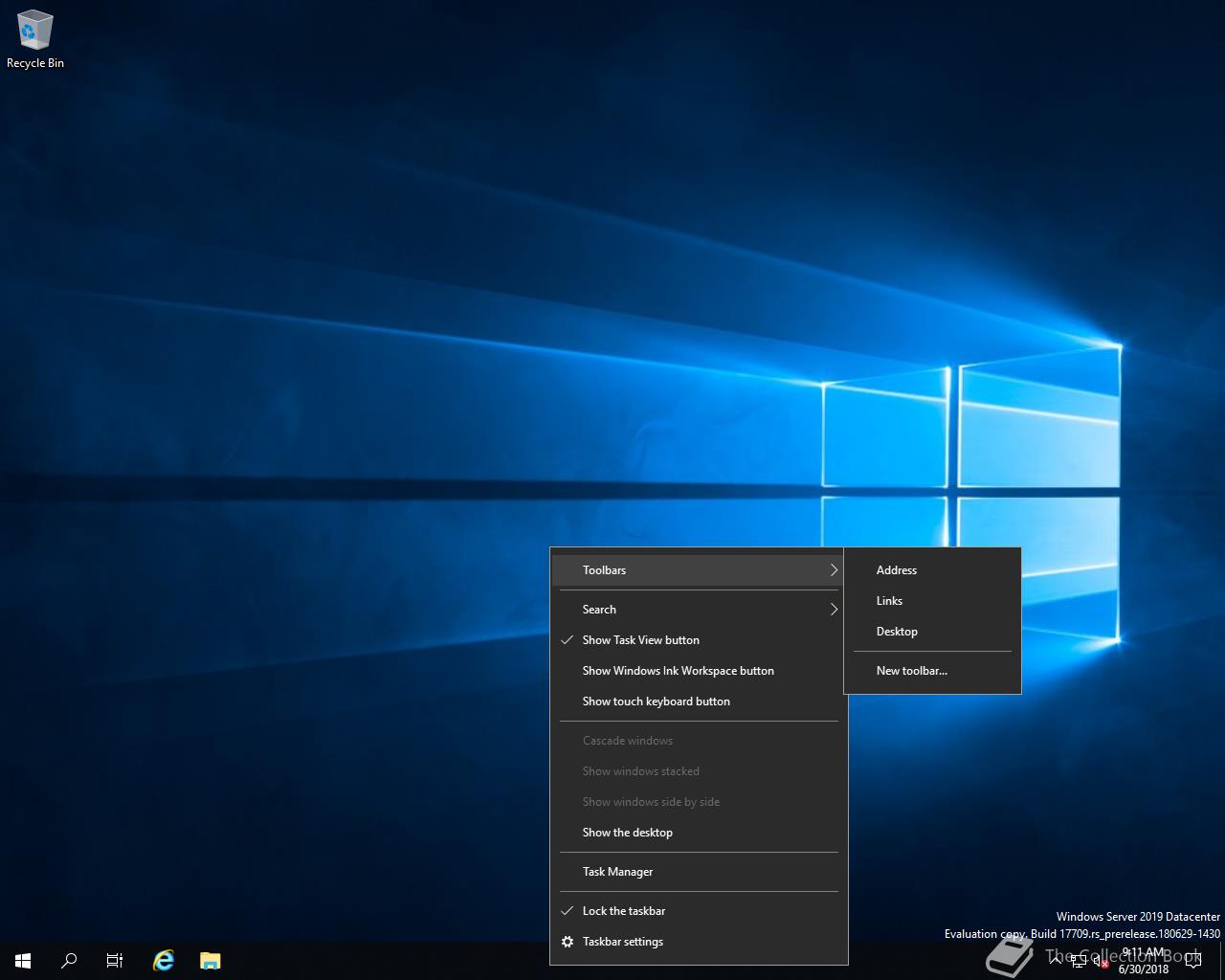Open Task Manager from context menu
The width and height of the screenshot is (1225, 980).
click(x=699, y=872)
